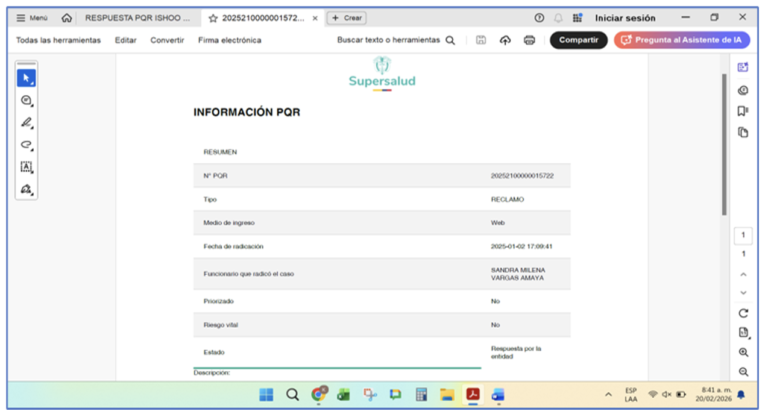Click the Compartir button
768x417 pixels.
pyautogui.click(x=578, y=40)
